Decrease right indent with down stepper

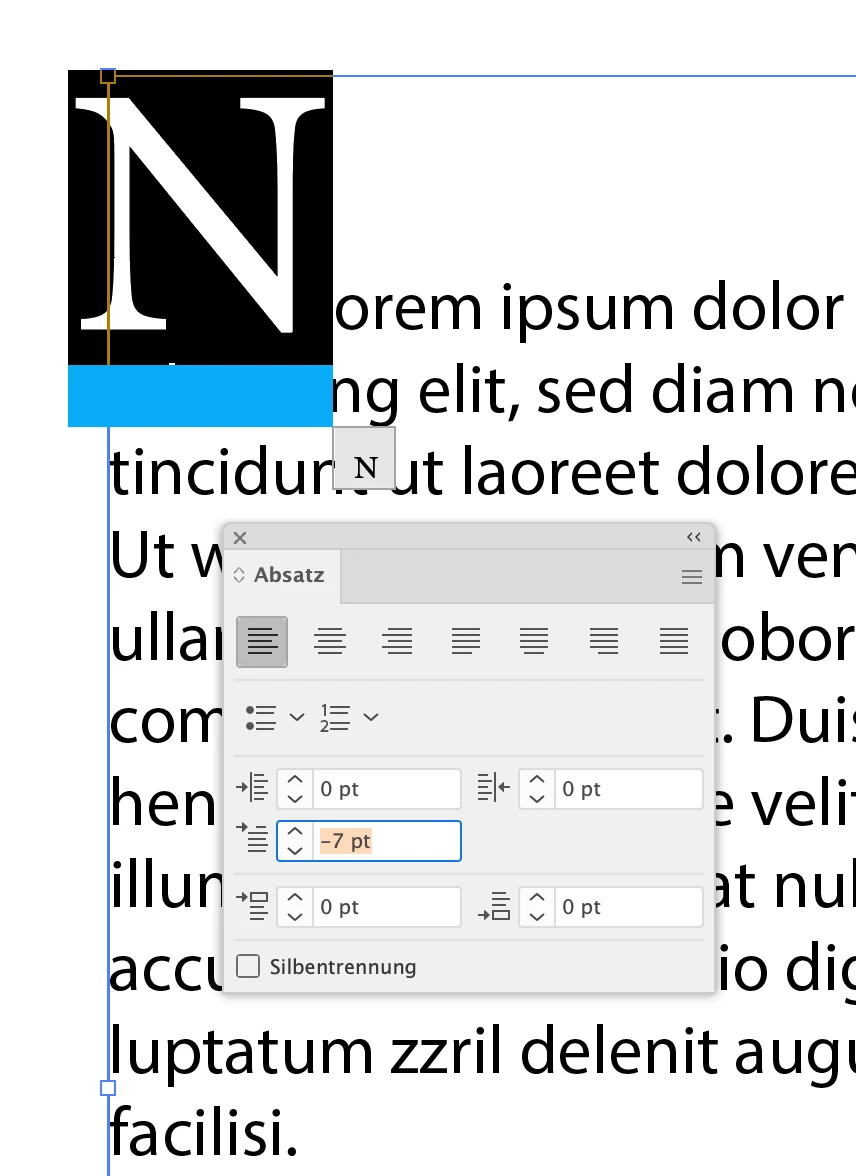click(x=537, y=799)
